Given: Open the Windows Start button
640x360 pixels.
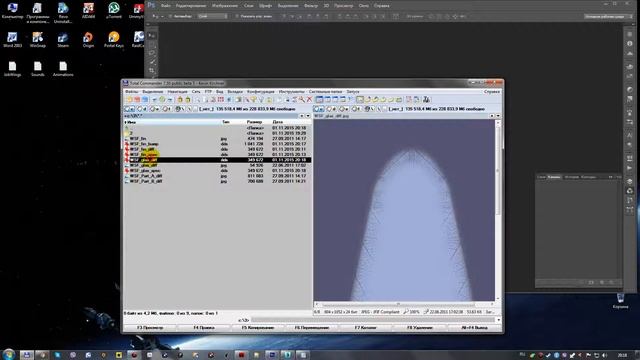Looking at the screenshot, I should pos(9,354).
